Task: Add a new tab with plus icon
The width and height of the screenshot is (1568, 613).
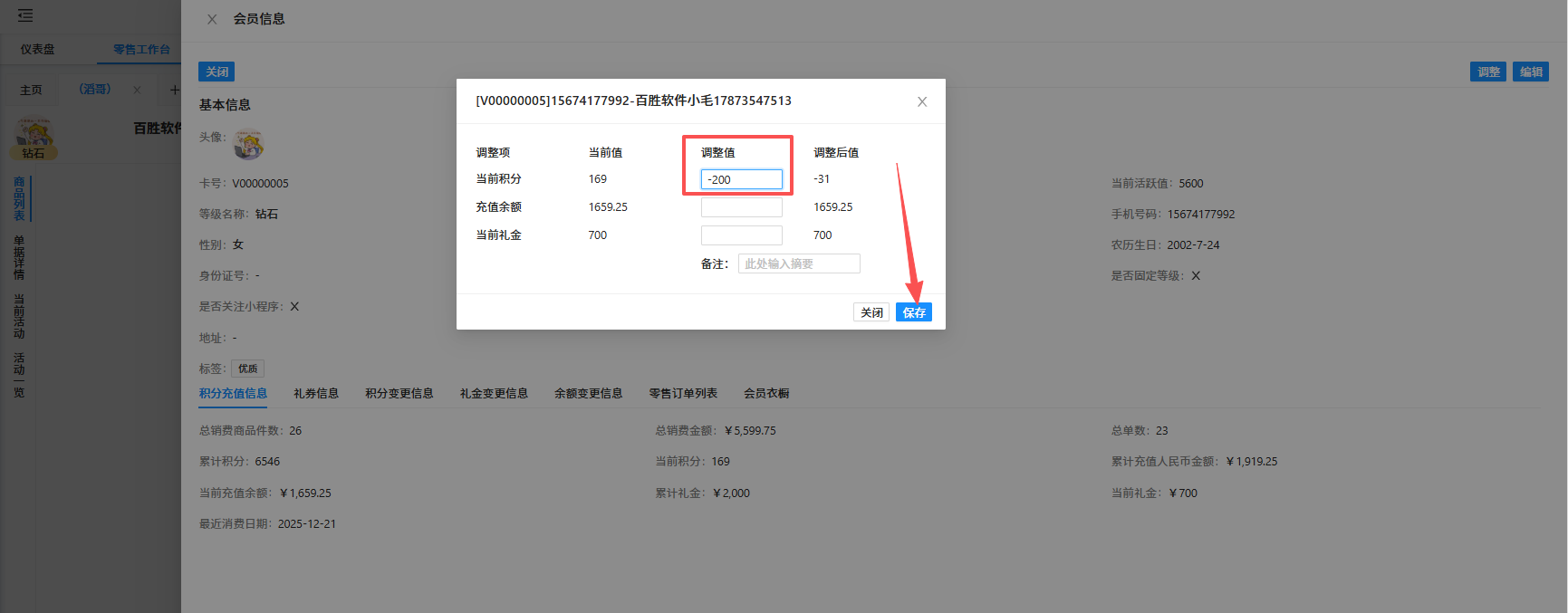Action: coord(175,90)
